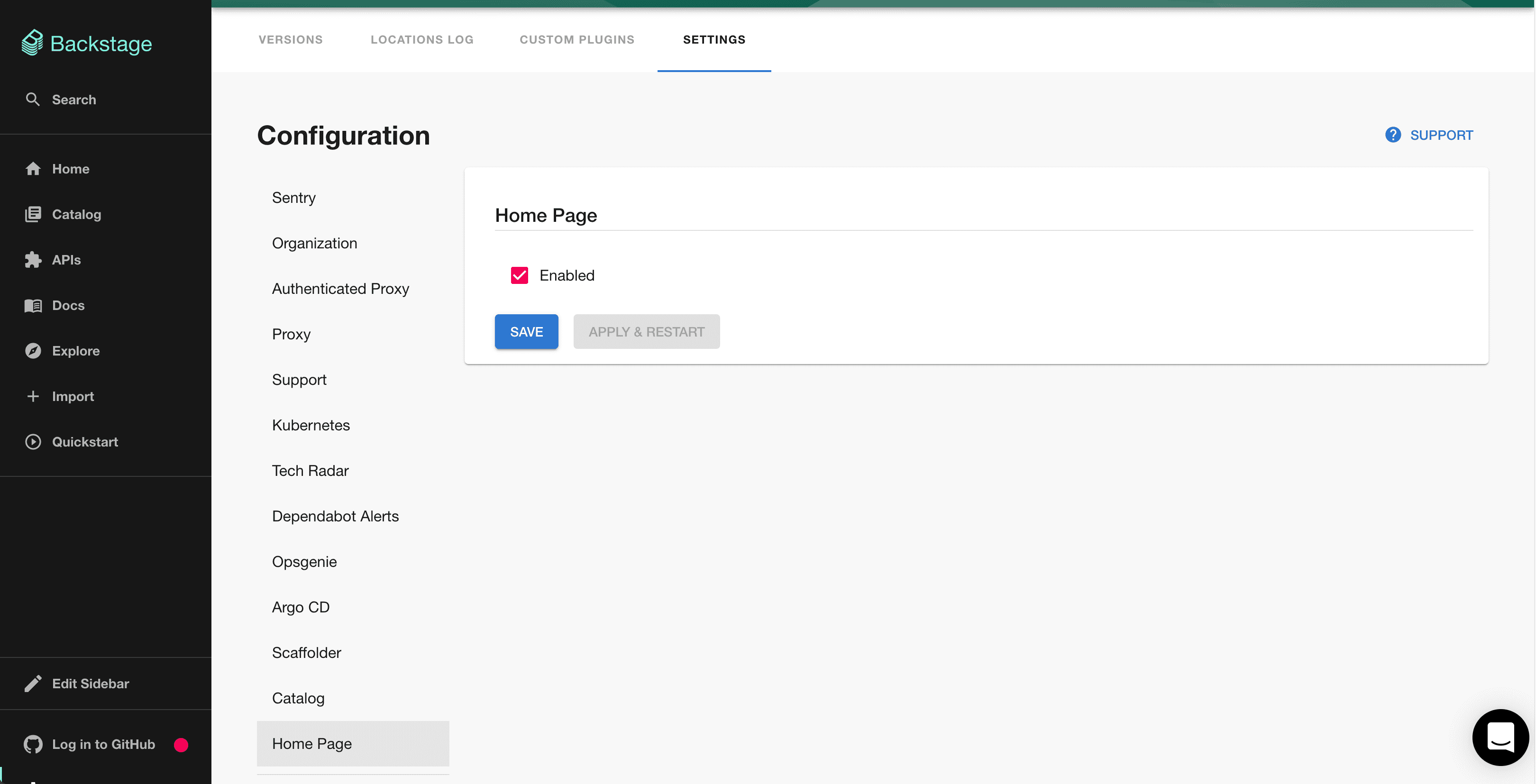Open sidebar Catalog label
The image size is (1536, 784).
click(76, 215)
